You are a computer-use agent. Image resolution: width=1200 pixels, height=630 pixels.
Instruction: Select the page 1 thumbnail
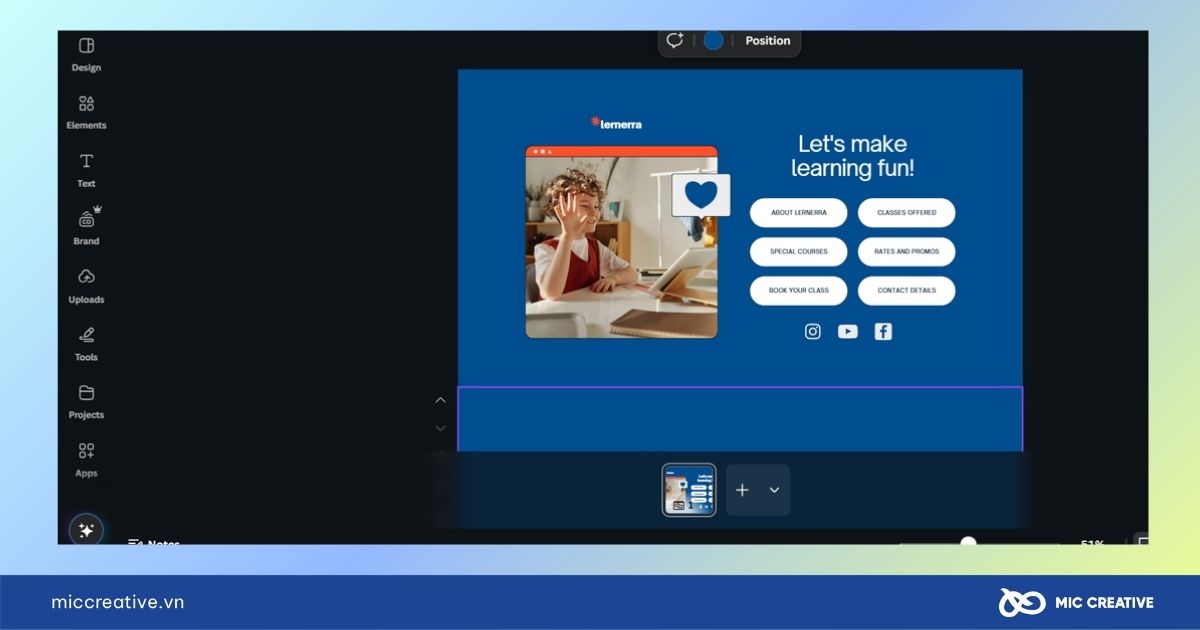pos(689,490)
